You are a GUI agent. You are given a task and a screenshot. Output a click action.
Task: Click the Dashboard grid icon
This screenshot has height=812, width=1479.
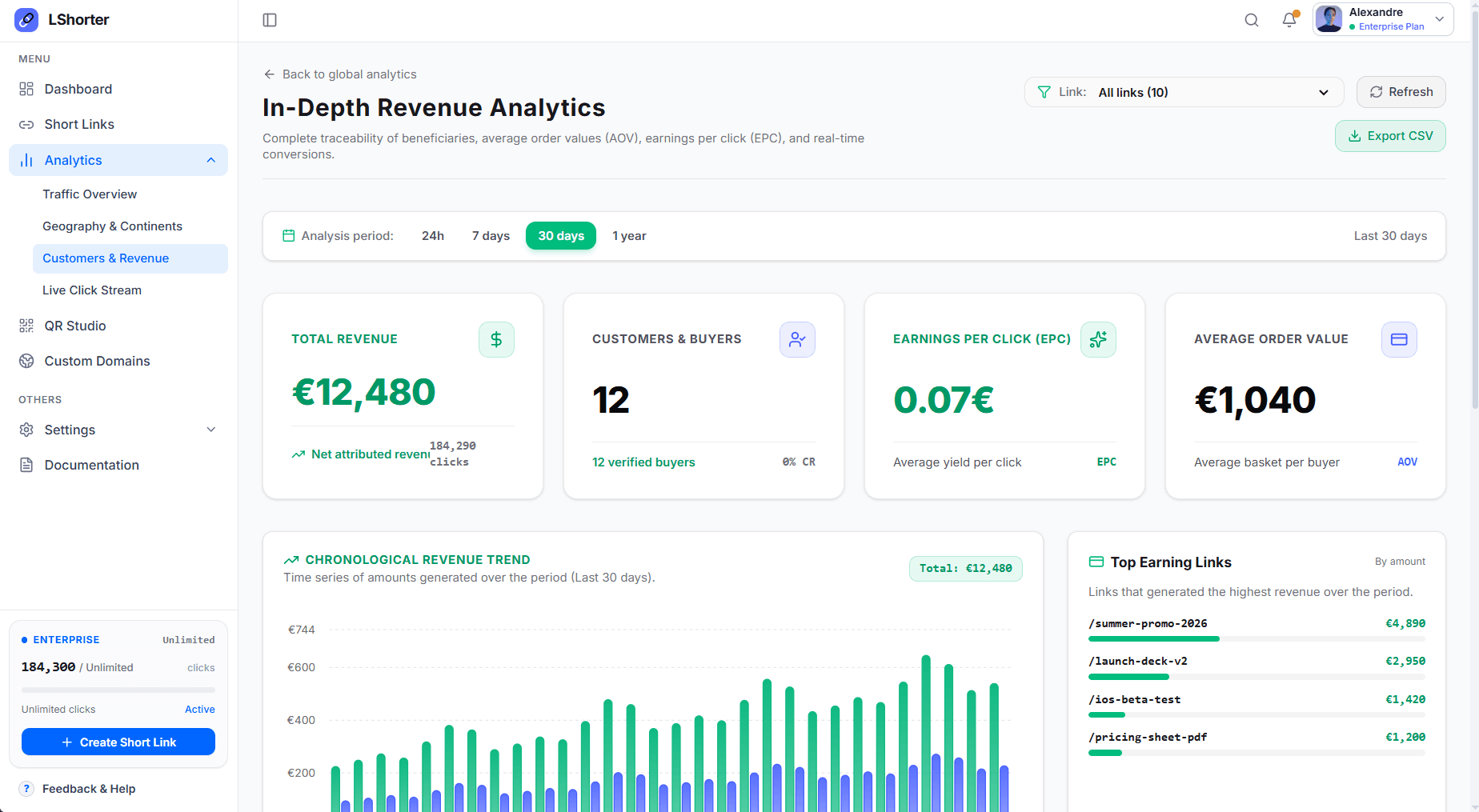coord(26,89)
